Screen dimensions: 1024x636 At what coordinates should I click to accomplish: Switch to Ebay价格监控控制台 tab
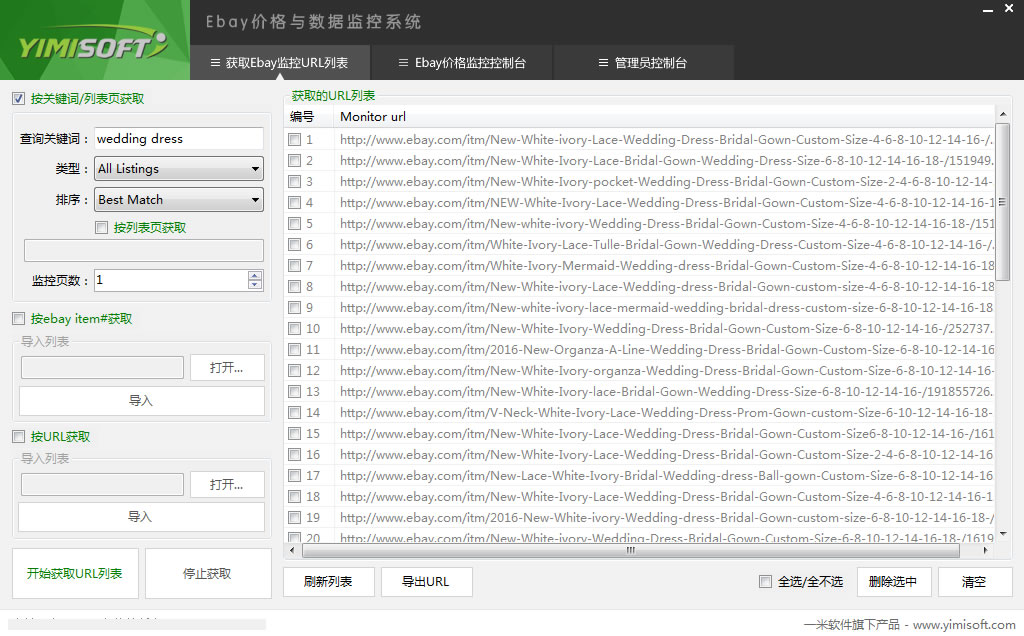click(462, 63)
